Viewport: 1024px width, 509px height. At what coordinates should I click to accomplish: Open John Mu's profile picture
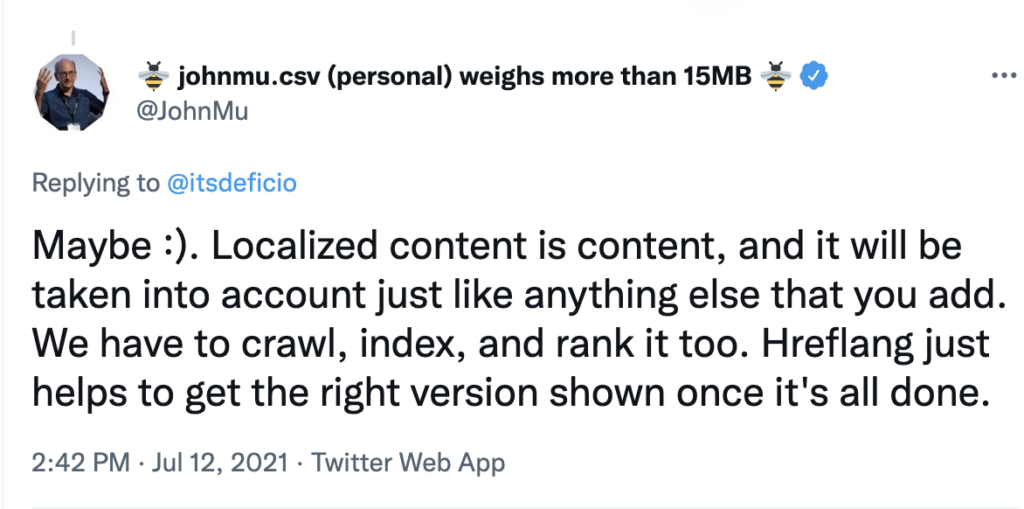point(72,92)
